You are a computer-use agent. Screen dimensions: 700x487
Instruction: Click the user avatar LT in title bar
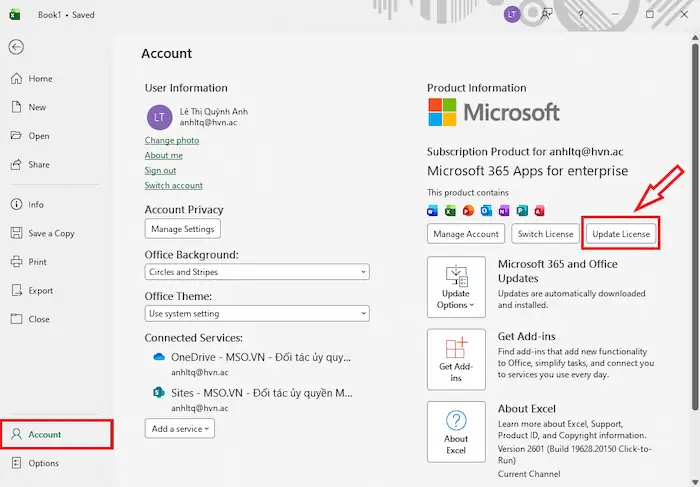[x=512, y=14]
